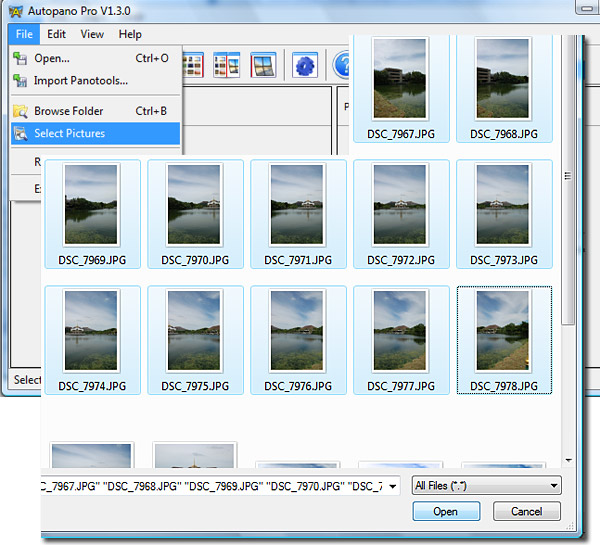Select thumbnail DSC_7972.JPG

coord(401,214)
